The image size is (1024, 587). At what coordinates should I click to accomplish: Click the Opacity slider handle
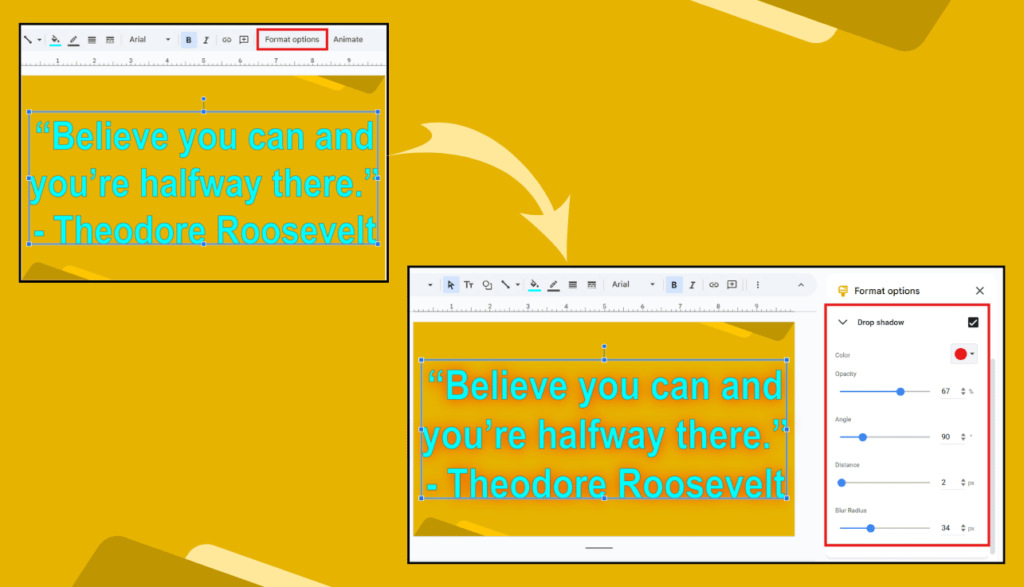(x=901, y=392)
